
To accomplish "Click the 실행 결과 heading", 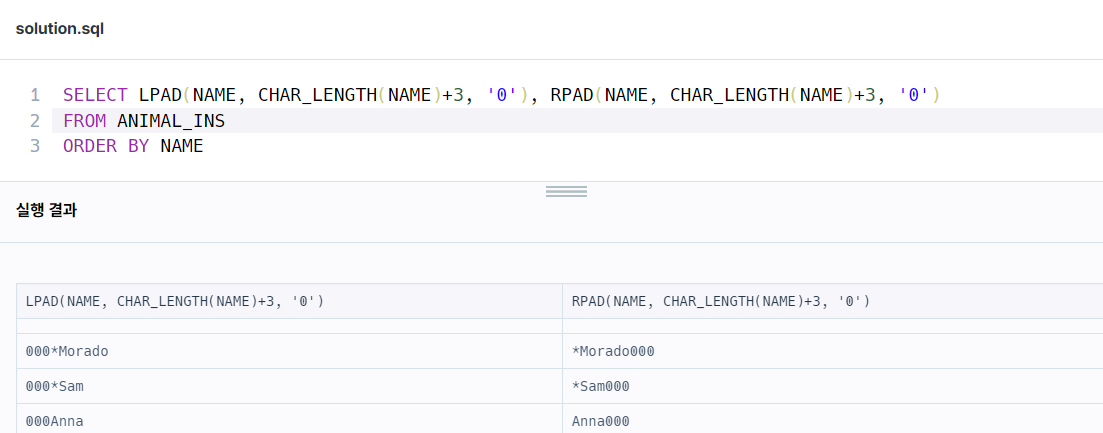I will tap(46, 210).
